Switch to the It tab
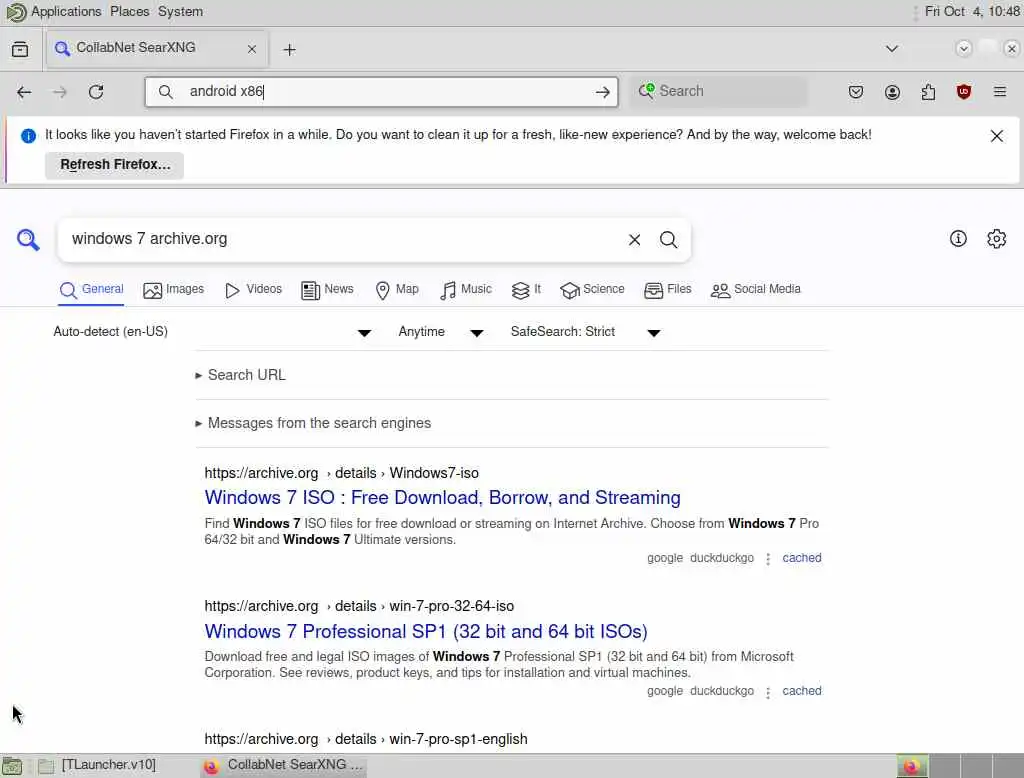 pos(526,289)
